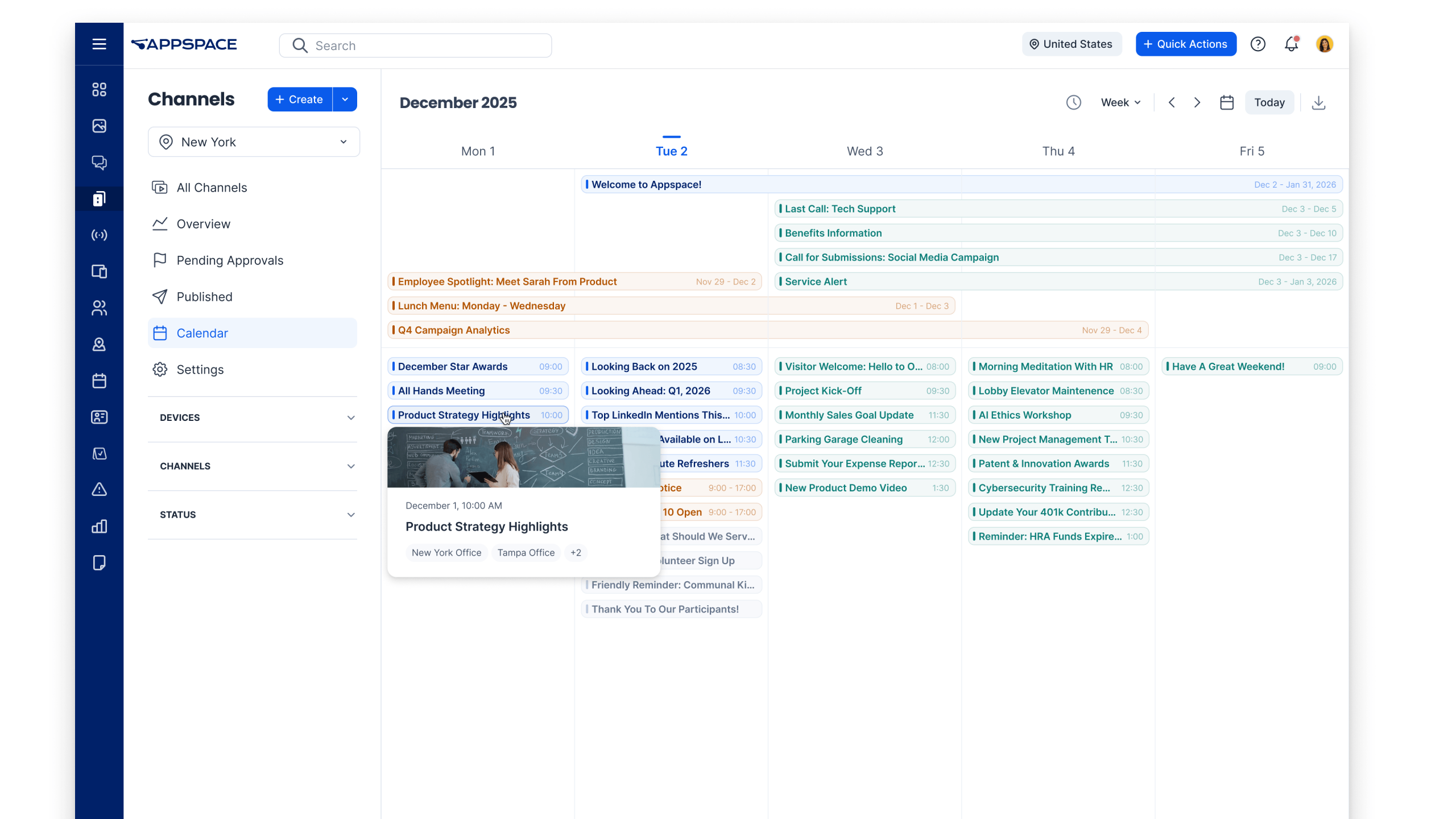1456x819 pixels.
Task: Collapse the CHANNELS section chevron
Action: coord(351,466)
